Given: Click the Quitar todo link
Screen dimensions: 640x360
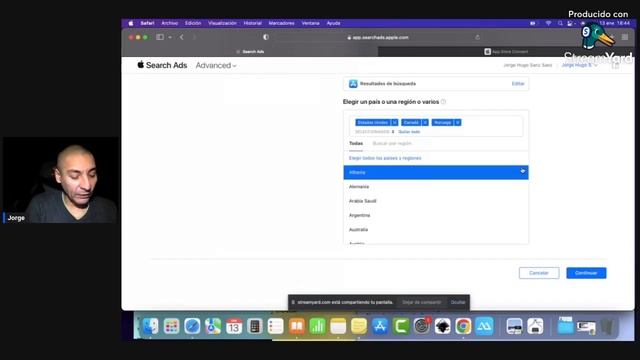Looking at the screenshot, I should coord(409,132).
